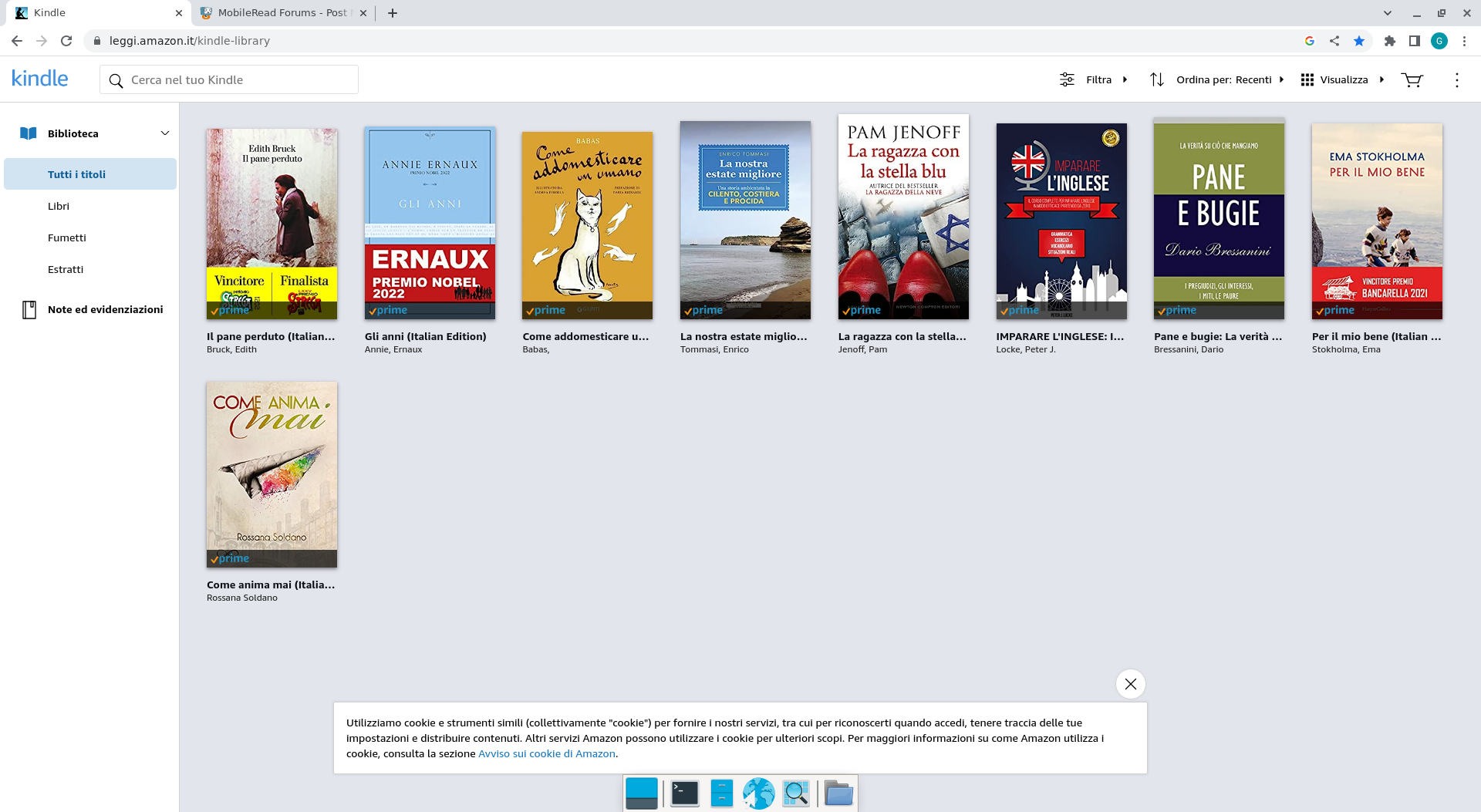The image size is (1481, 812).
Task: Open the Come addomesticare un umano cover
Action: coord(587,225)
